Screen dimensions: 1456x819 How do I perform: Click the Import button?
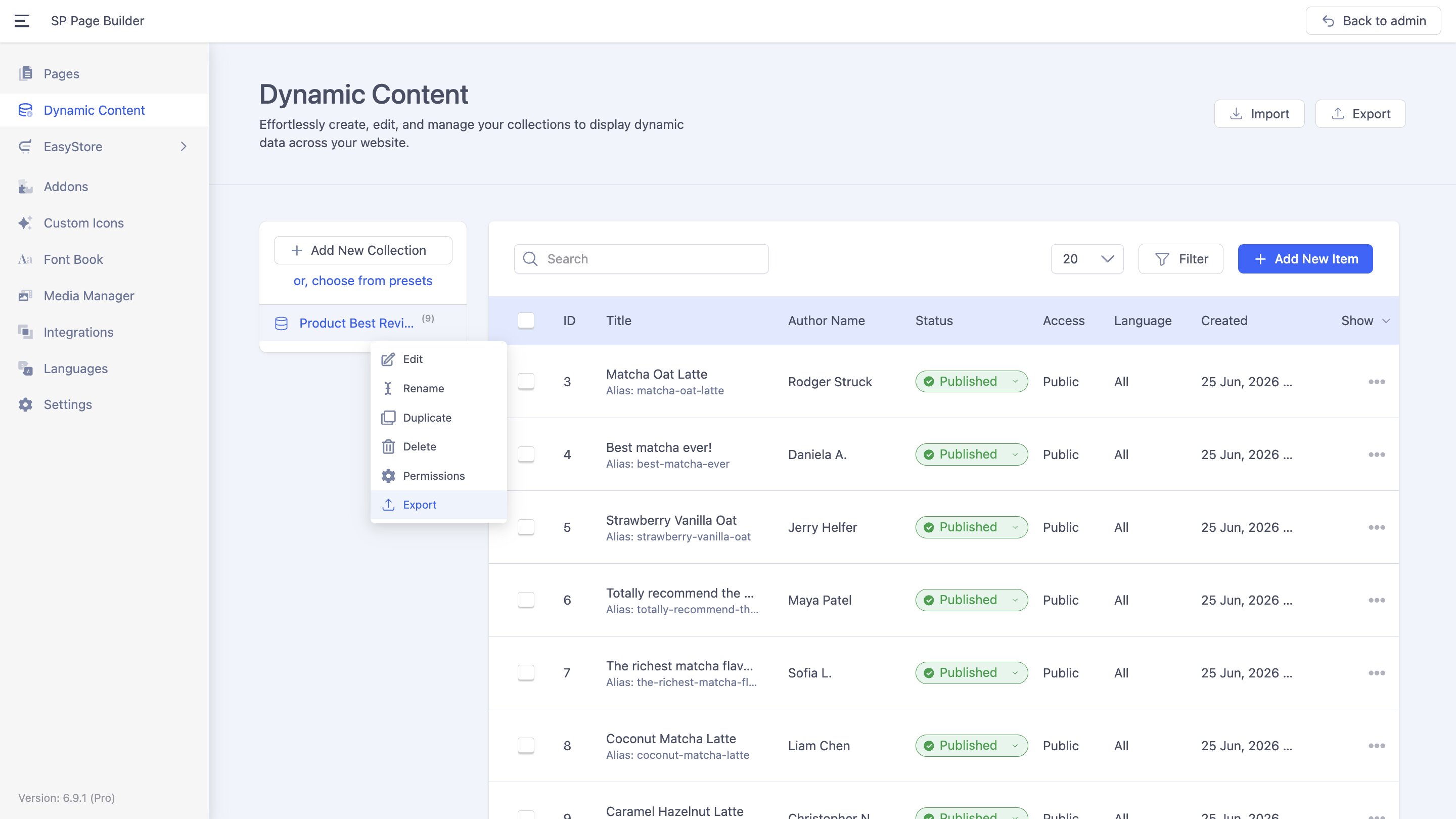pos(1259,114)
